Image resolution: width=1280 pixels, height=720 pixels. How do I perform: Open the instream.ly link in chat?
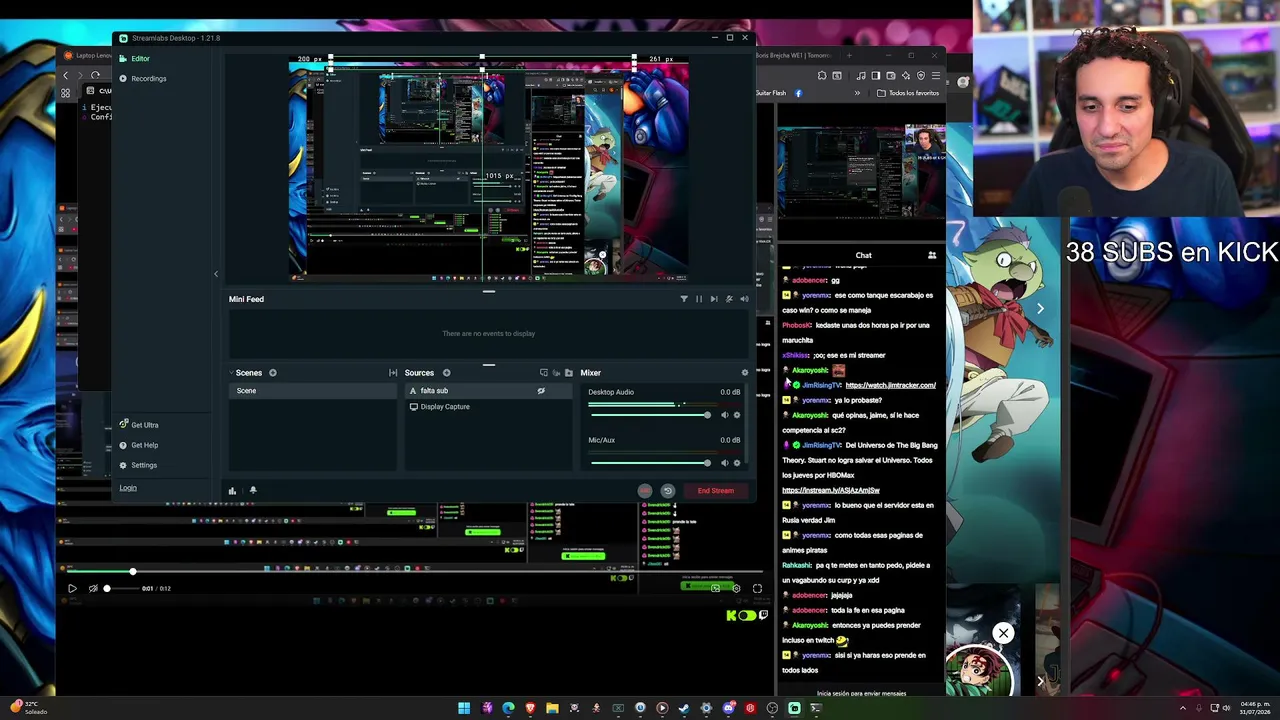tap(830, 490)
